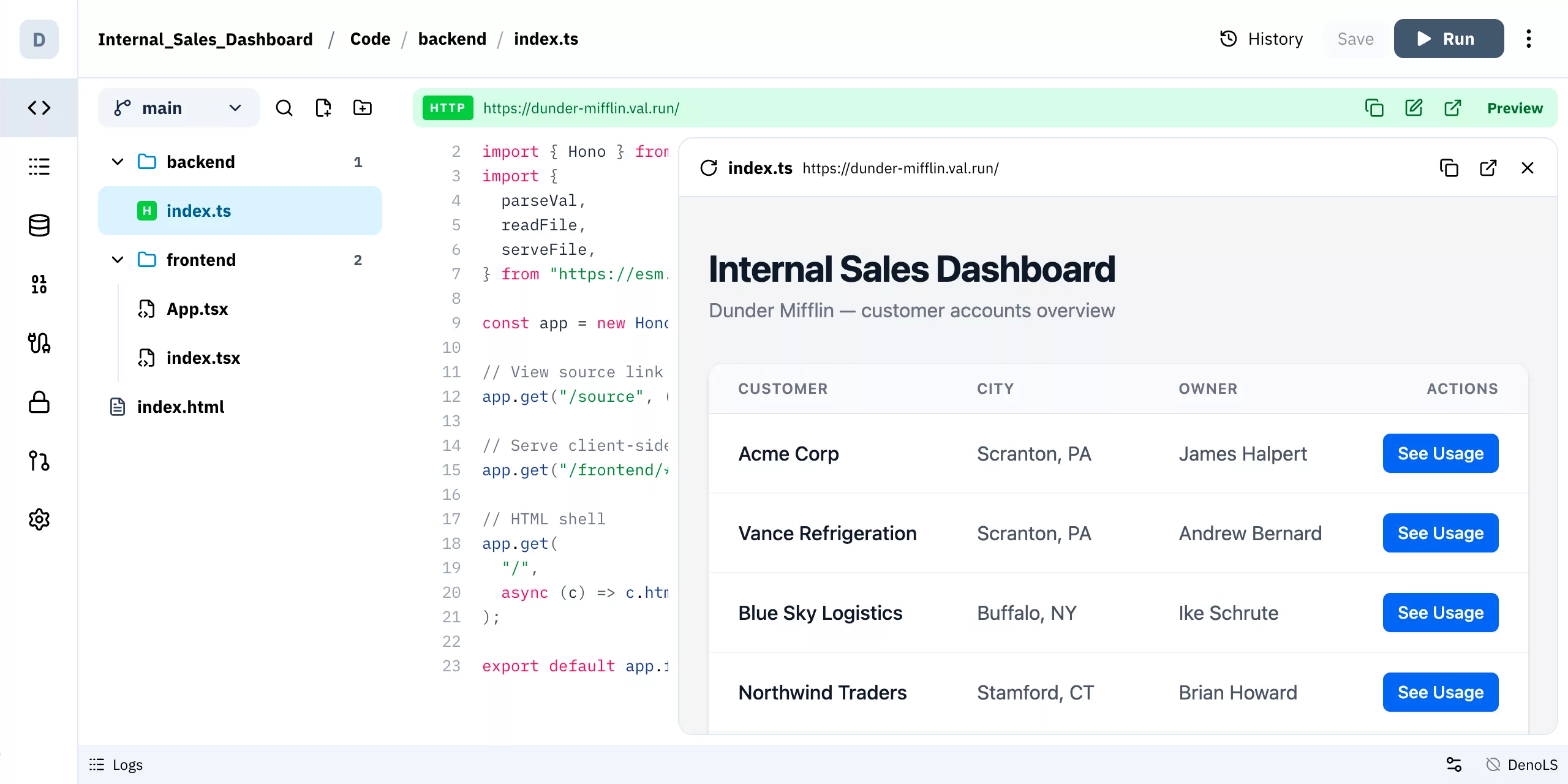The width and height of the screenshot is (1568, 784).
Task: Click the Internal Sales Dashboard heading
Action: (912, 268)
